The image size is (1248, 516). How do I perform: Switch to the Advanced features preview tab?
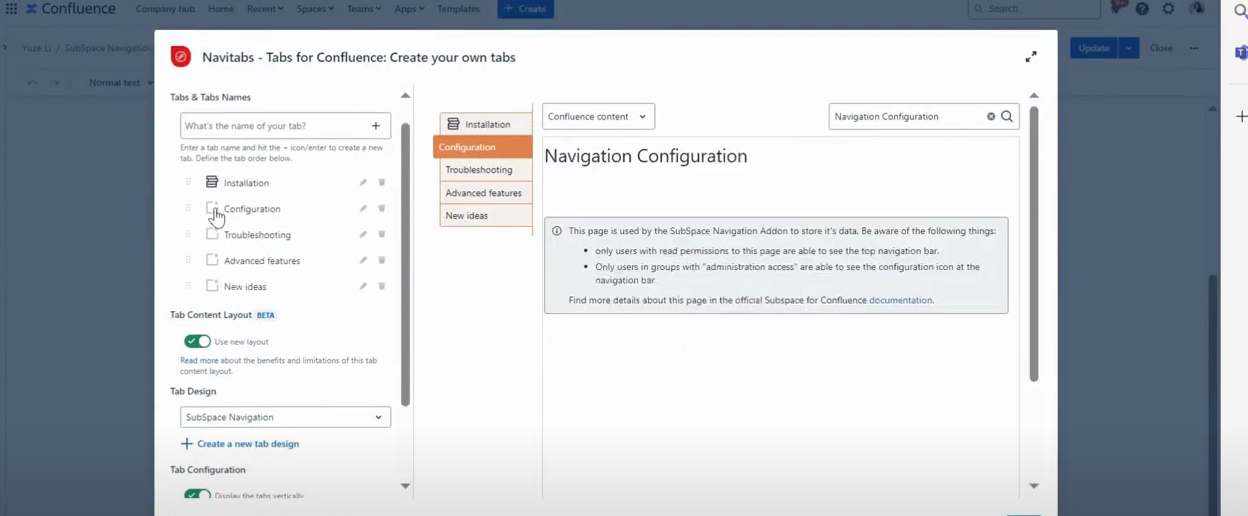click(484, 193)
